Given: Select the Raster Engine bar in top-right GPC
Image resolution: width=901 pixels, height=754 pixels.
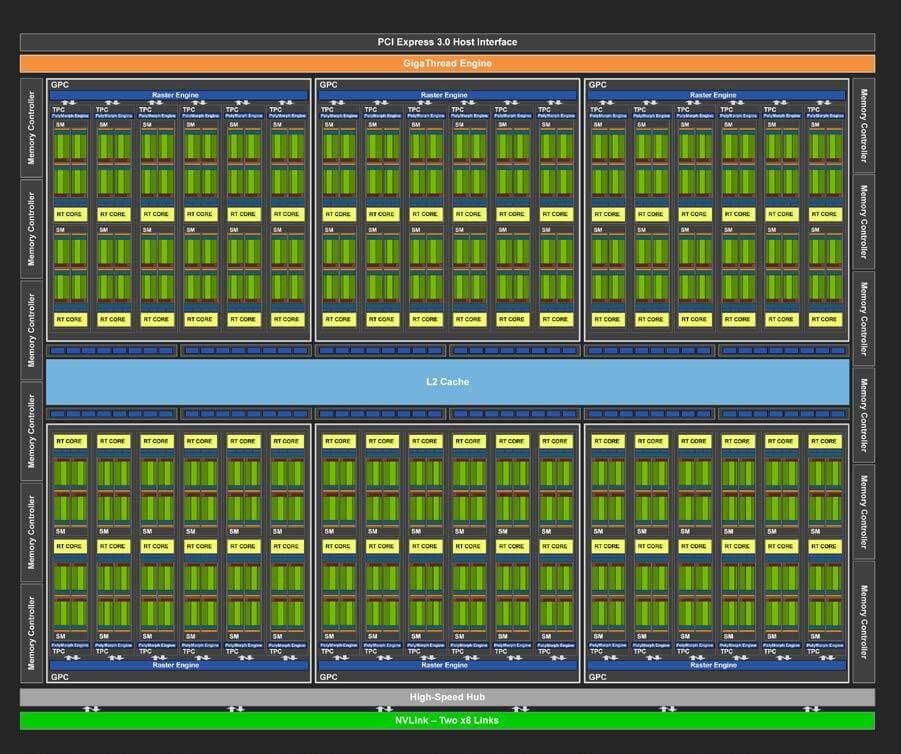Looking at the screenshot, I should 716,95.
